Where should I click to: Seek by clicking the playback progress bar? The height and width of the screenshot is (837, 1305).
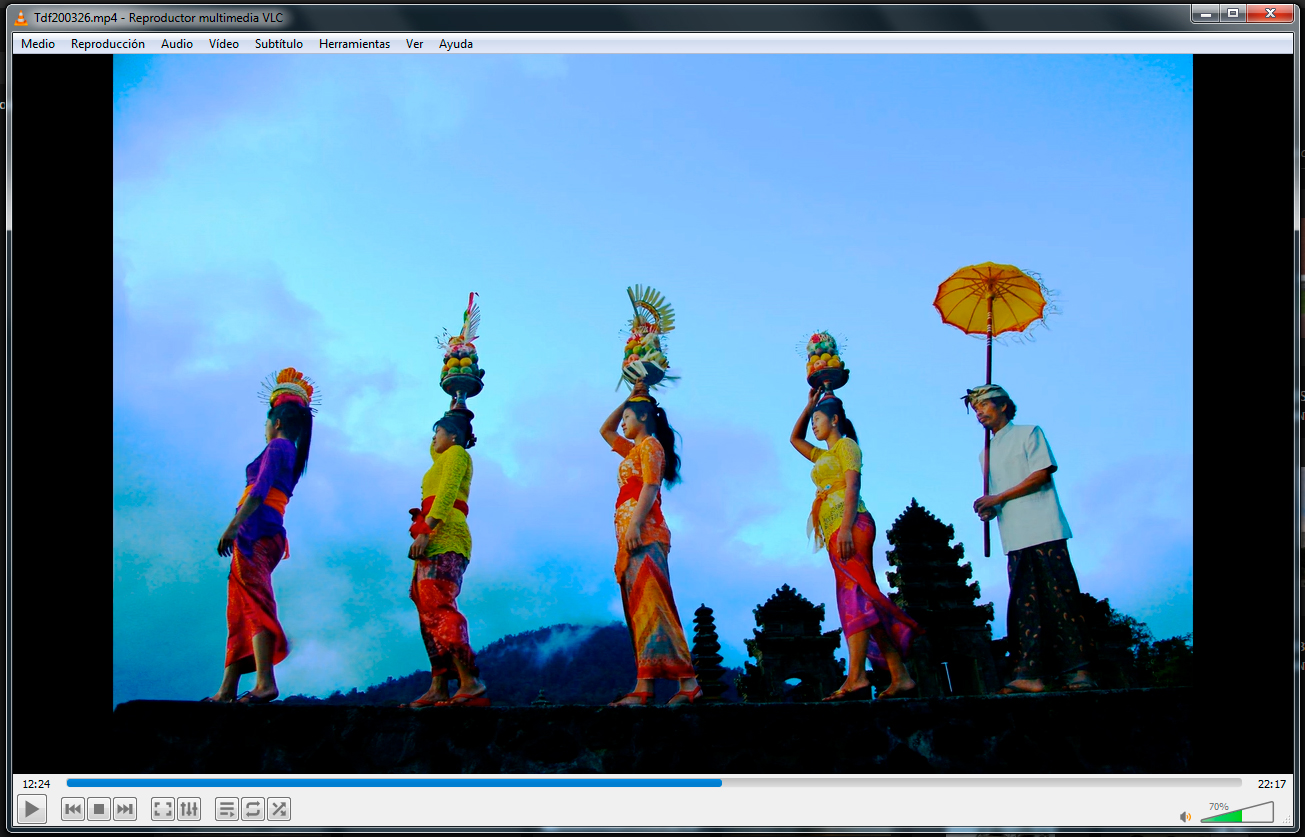click(654, 783)
